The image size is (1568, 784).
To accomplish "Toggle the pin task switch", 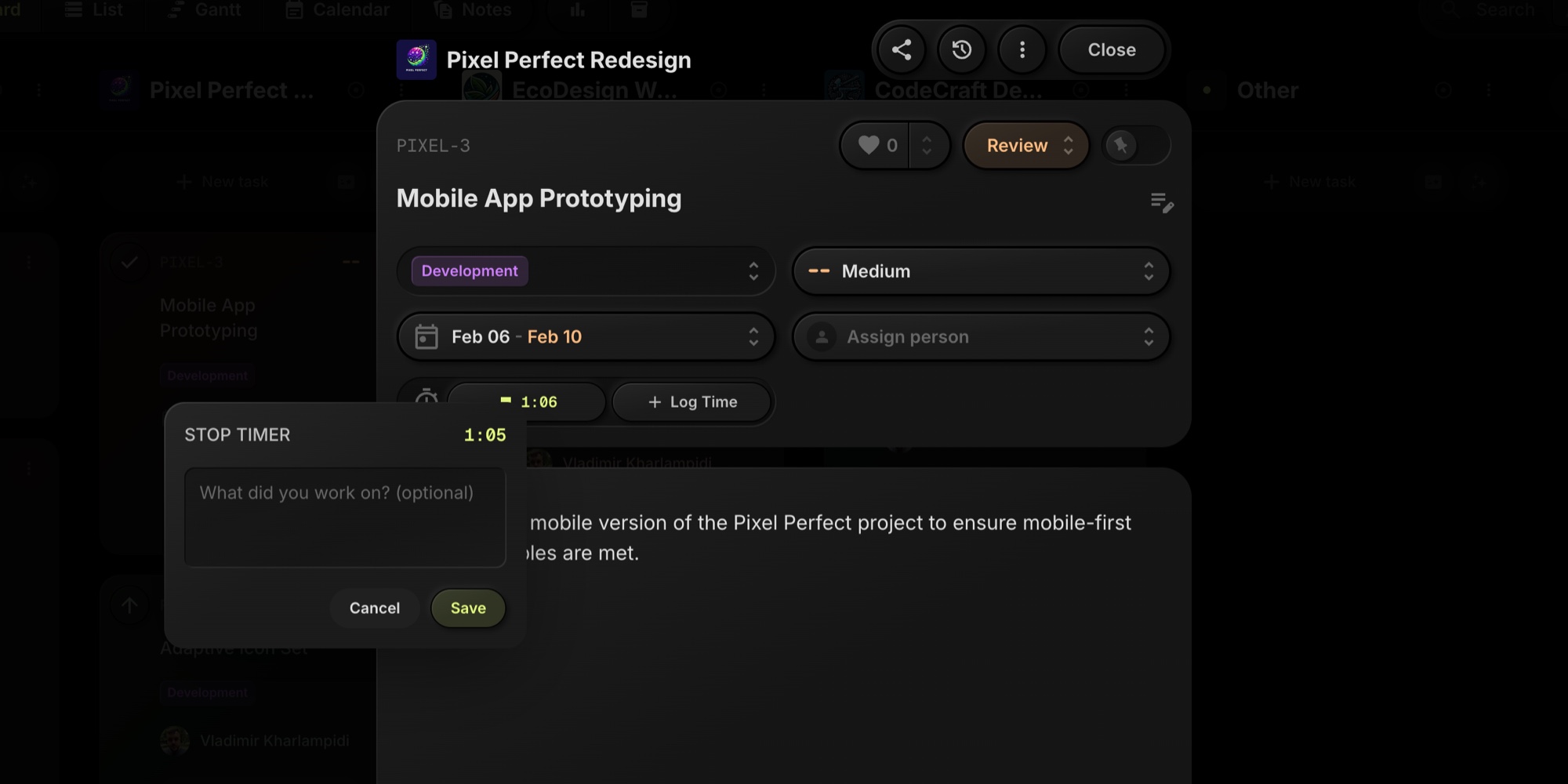I will click(x=1136, y=146).
